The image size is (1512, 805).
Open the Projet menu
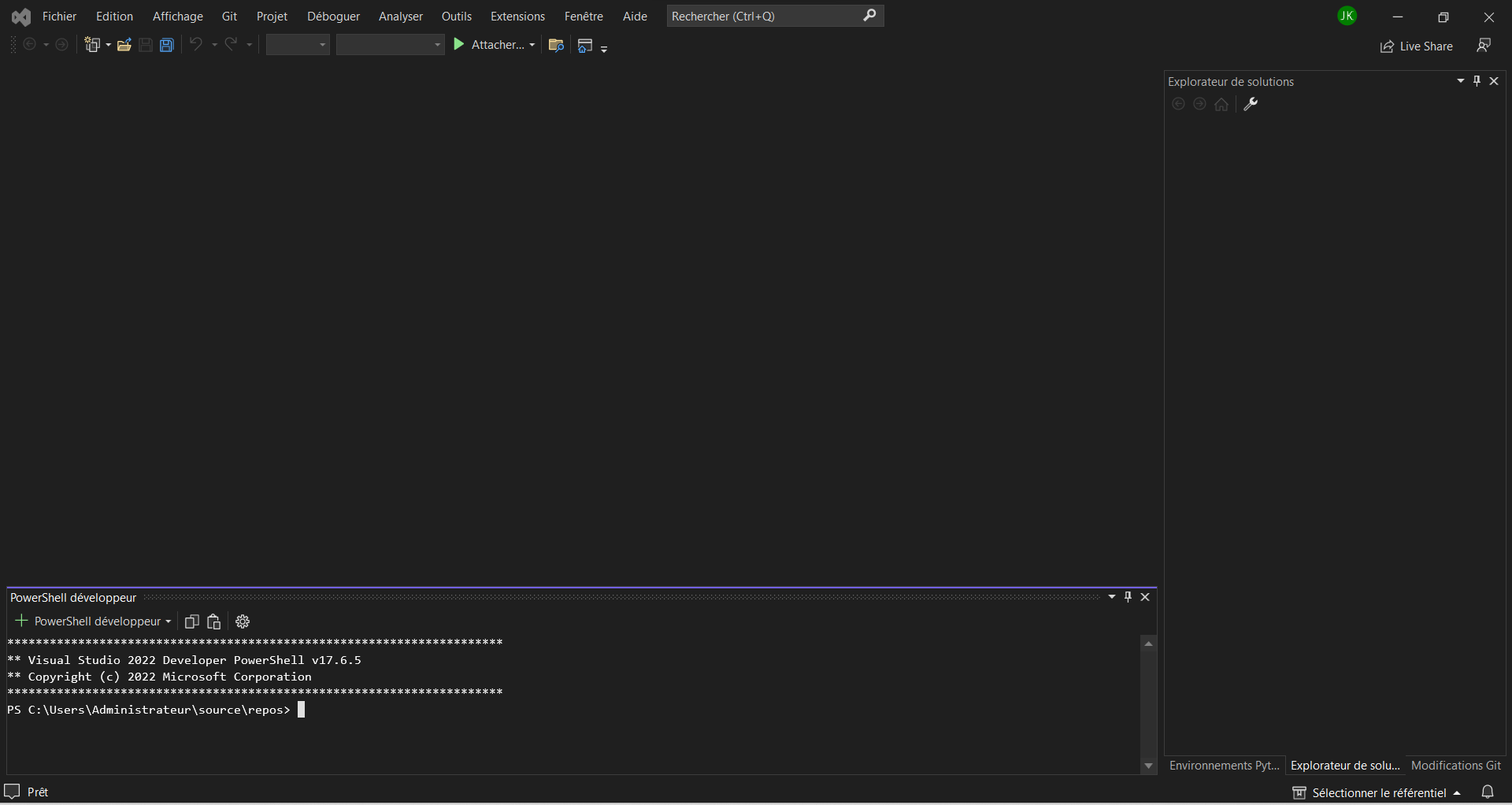tap(272, 17)
